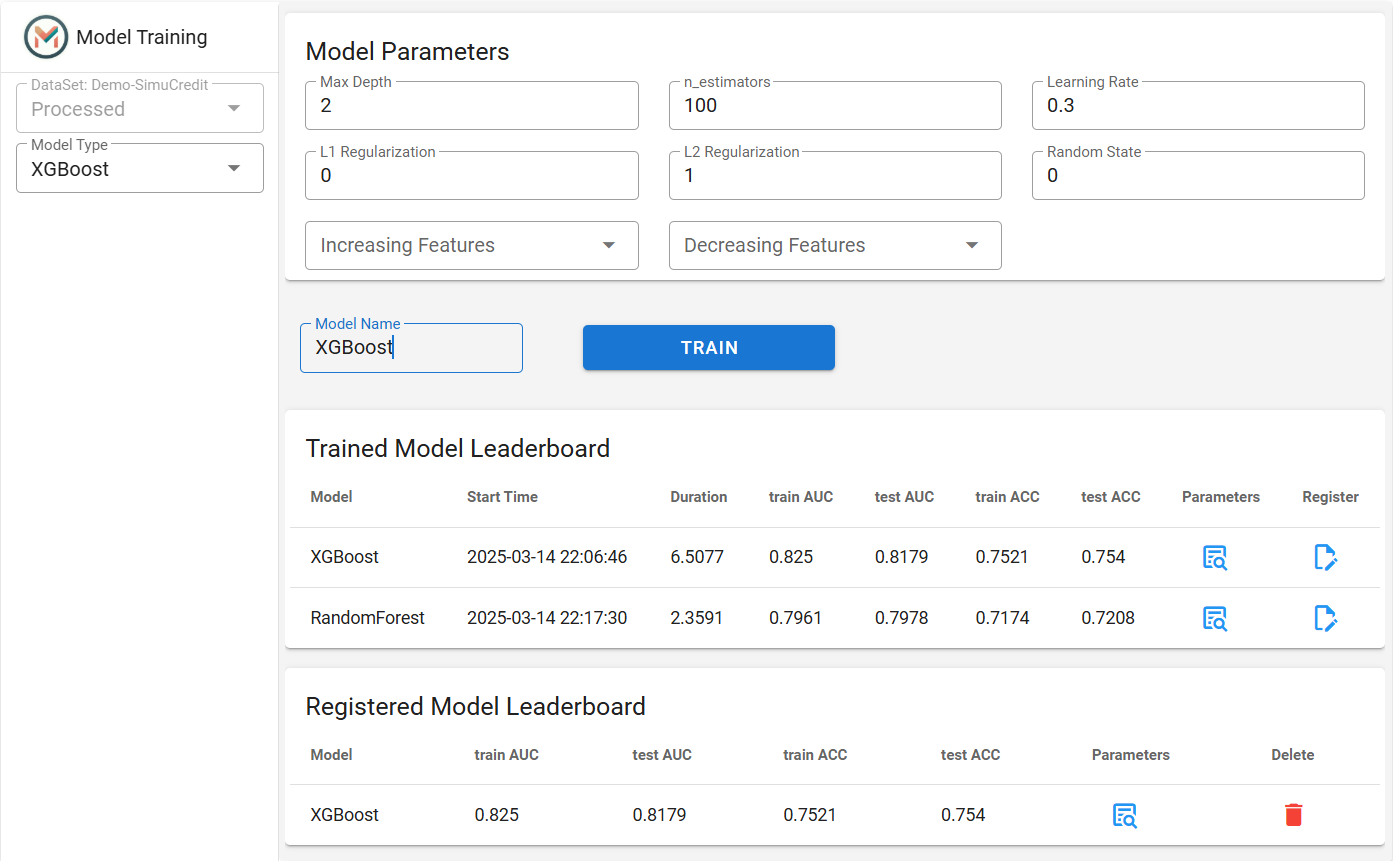Click the Model Name text field
The height and width of the screenshot is (861, 1396).
point(411,348)
